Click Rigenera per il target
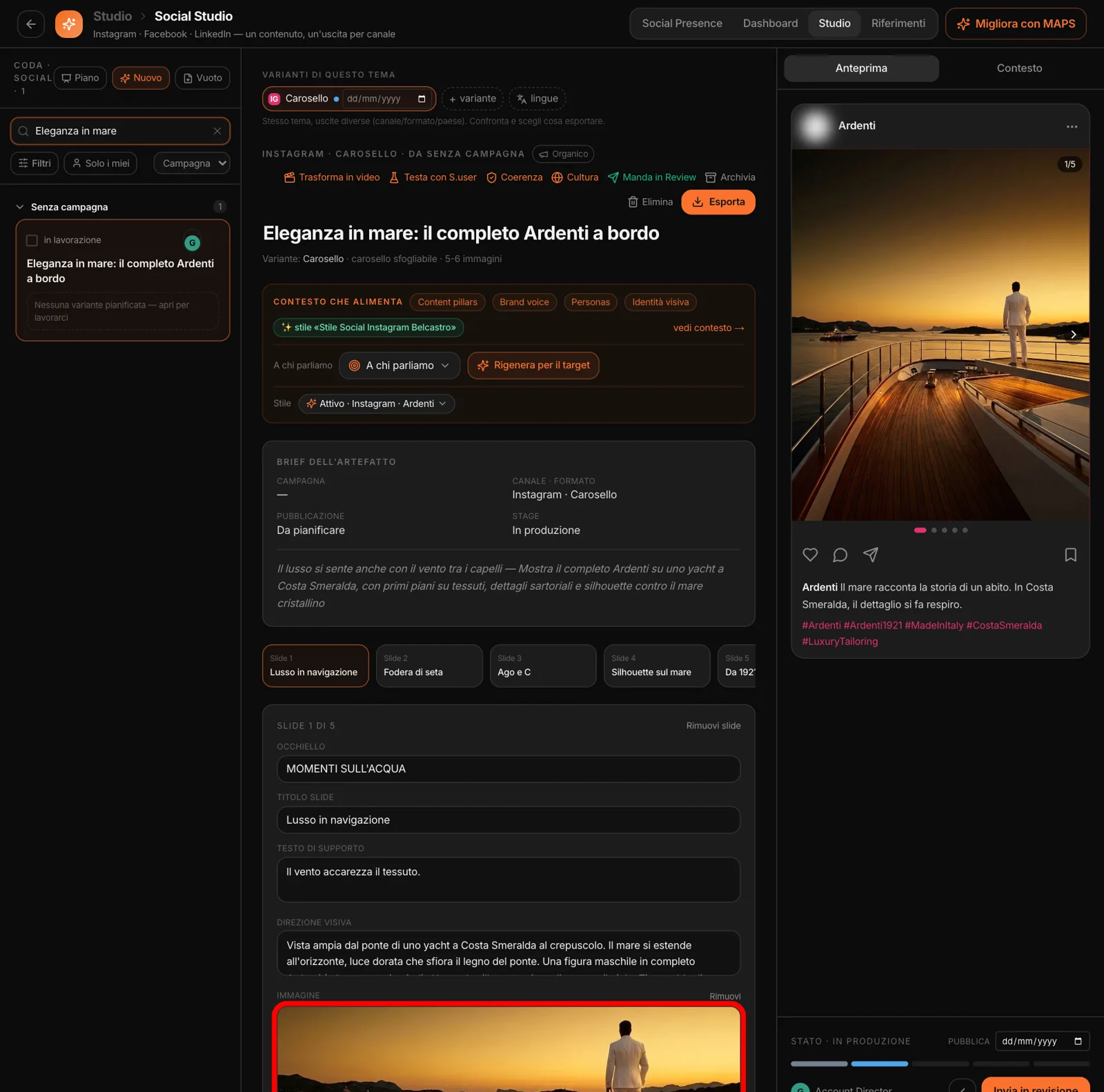The height and width of the screenshot is (1092, 1104). pyautogui.click(x=533, y=366)
